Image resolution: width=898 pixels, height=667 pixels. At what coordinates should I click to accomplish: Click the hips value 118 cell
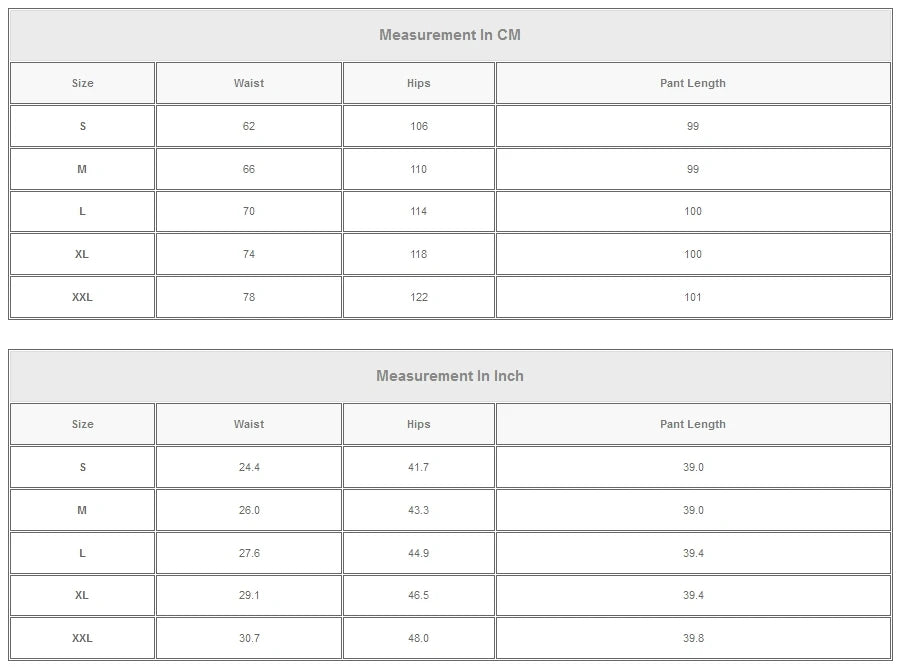tap(419, 254)
